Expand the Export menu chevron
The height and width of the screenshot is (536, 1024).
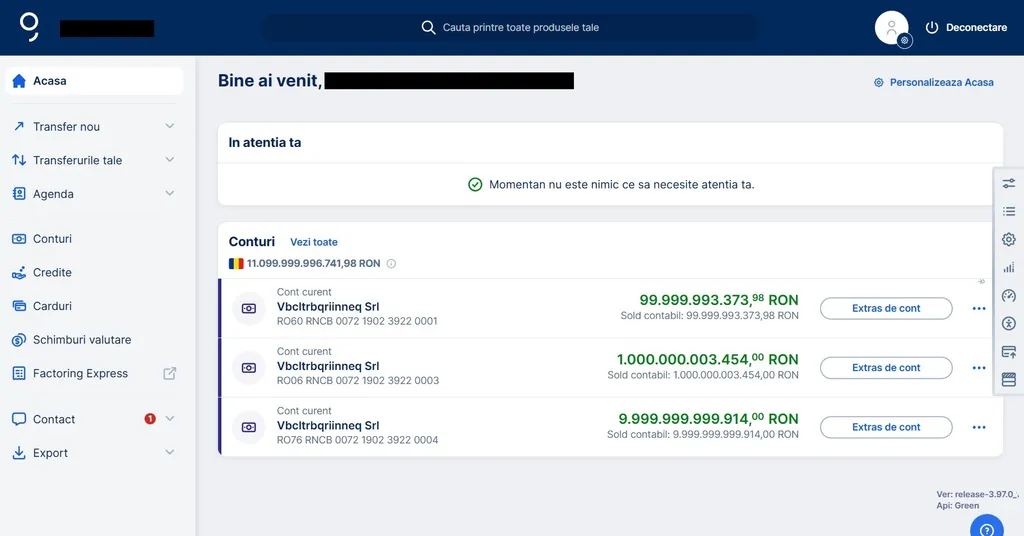169,452
